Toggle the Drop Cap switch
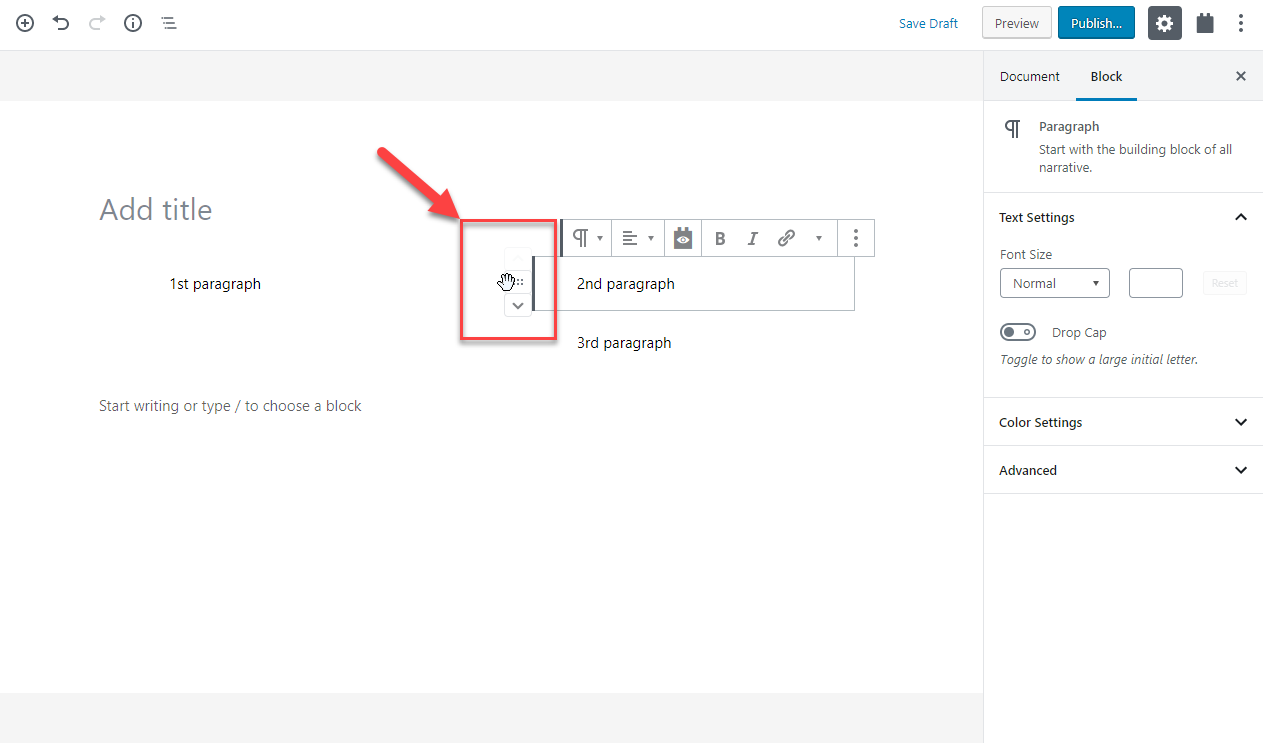The image size is (1263, 743). click(x=1017, y=331)
